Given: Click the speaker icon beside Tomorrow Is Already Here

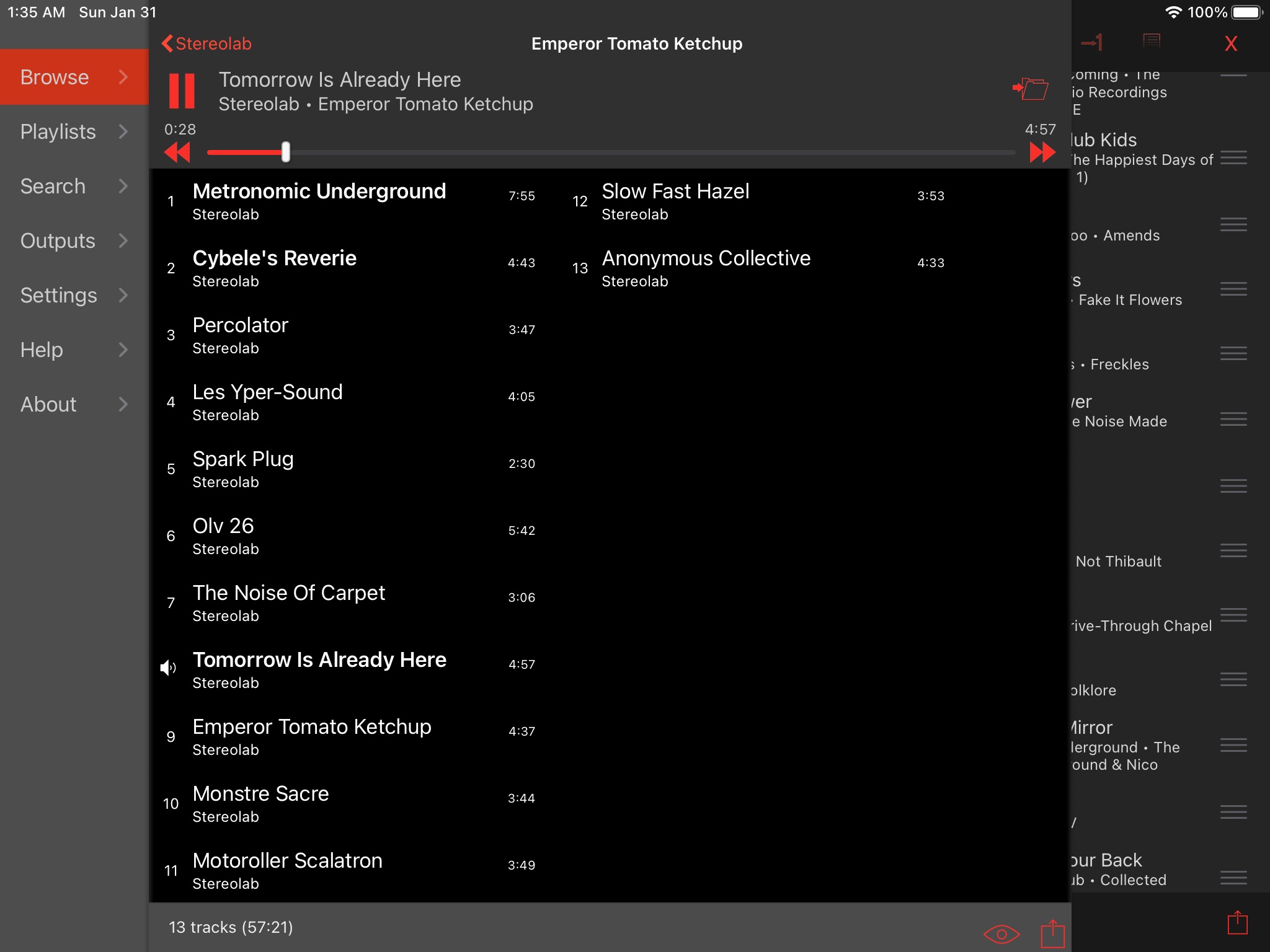Looking at the screenshot, I should pyautogui.click(x=168, y=668).
